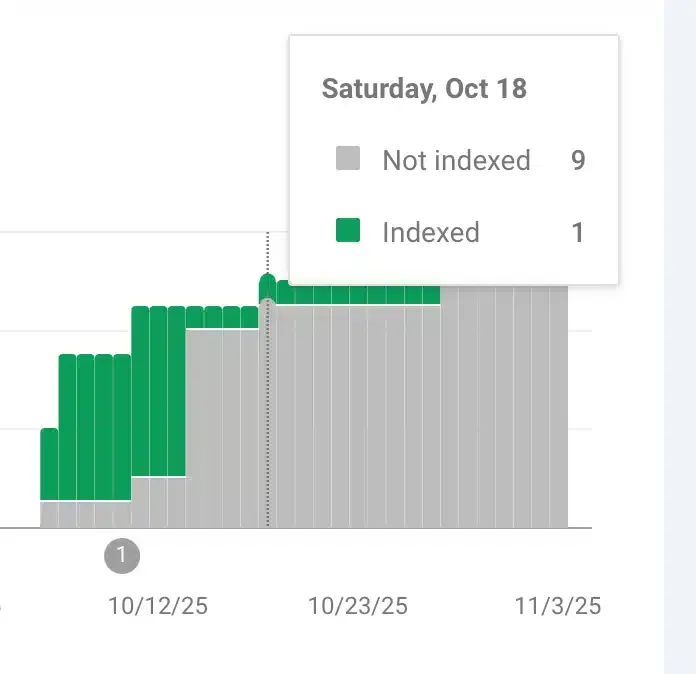This screenshot has height=674, width=696.
Task: Click the highlighted green point on Oct 18 bar
Action: tap(267, 286)
